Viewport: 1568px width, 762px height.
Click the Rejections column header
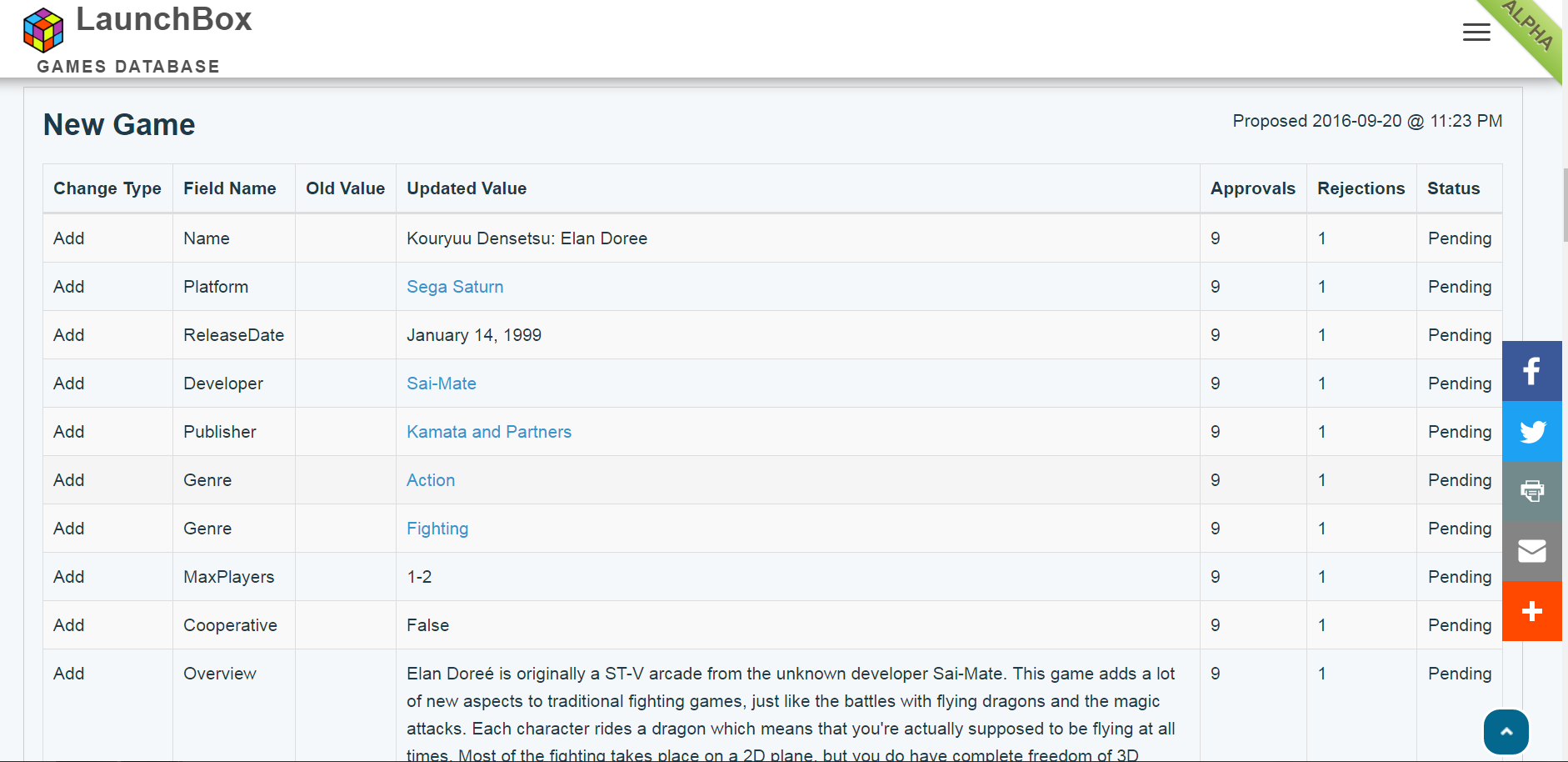coord(1361,188)
